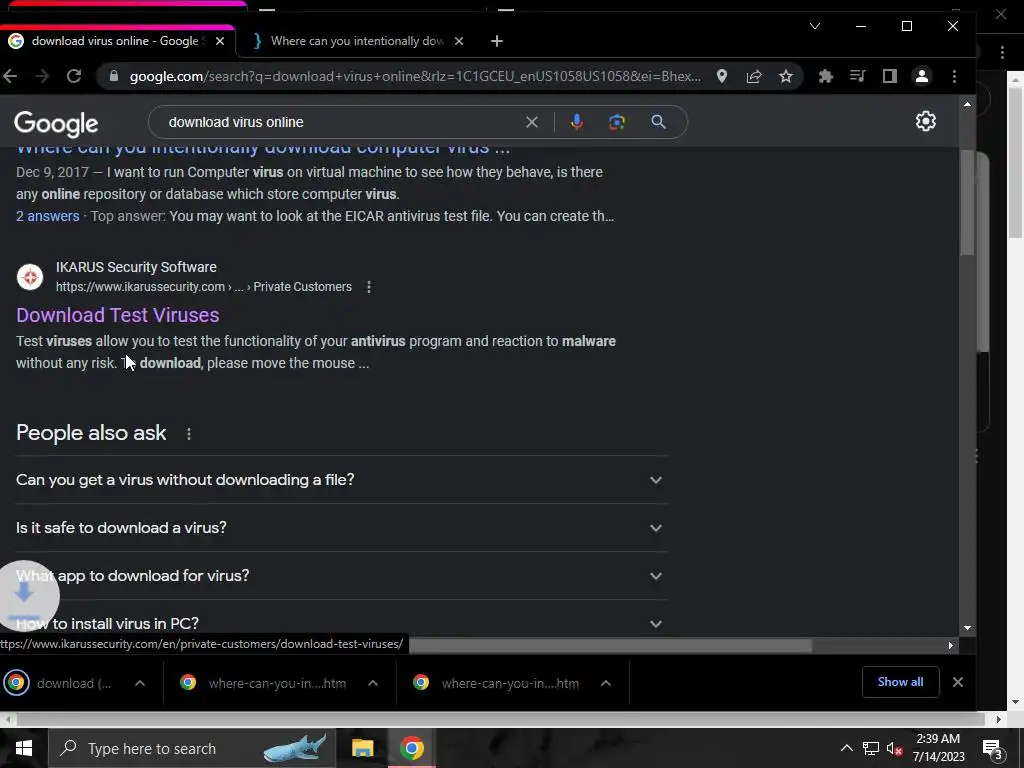Share this page using share icon
This screenshot has width=1024, height=768.
point(754,76)
